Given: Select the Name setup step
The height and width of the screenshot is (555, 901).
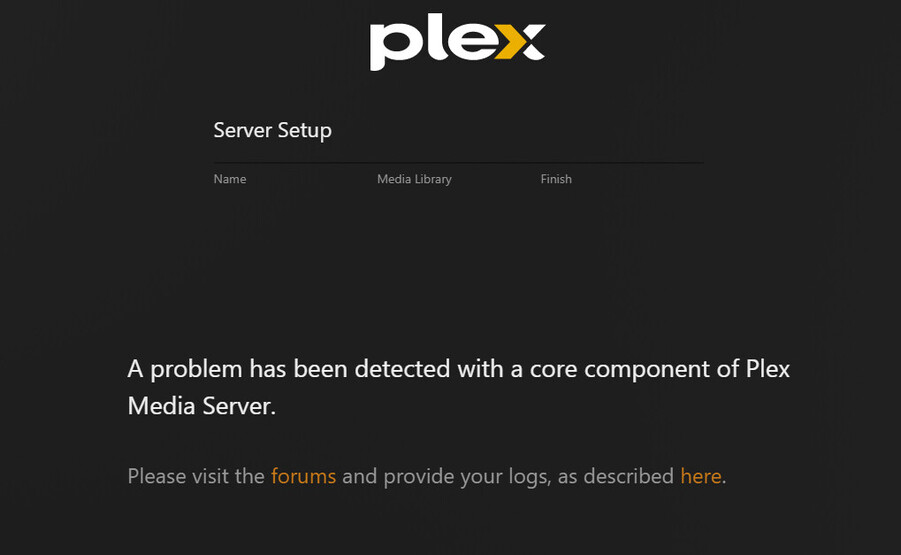Looking at the screenshot, I should (x=230, y=179).
